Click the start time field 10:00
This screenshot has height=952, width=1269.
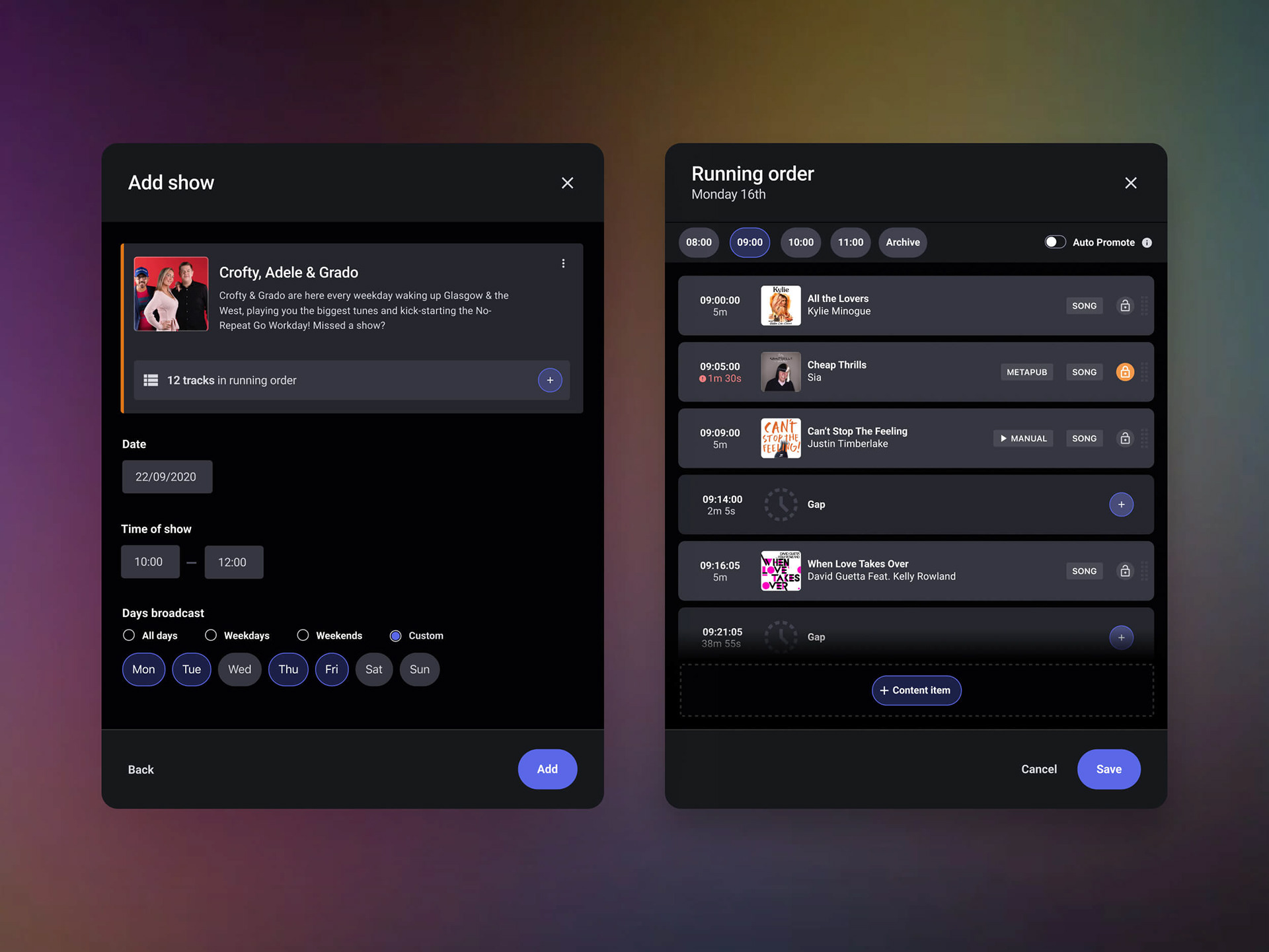click(x=150, y=562)
